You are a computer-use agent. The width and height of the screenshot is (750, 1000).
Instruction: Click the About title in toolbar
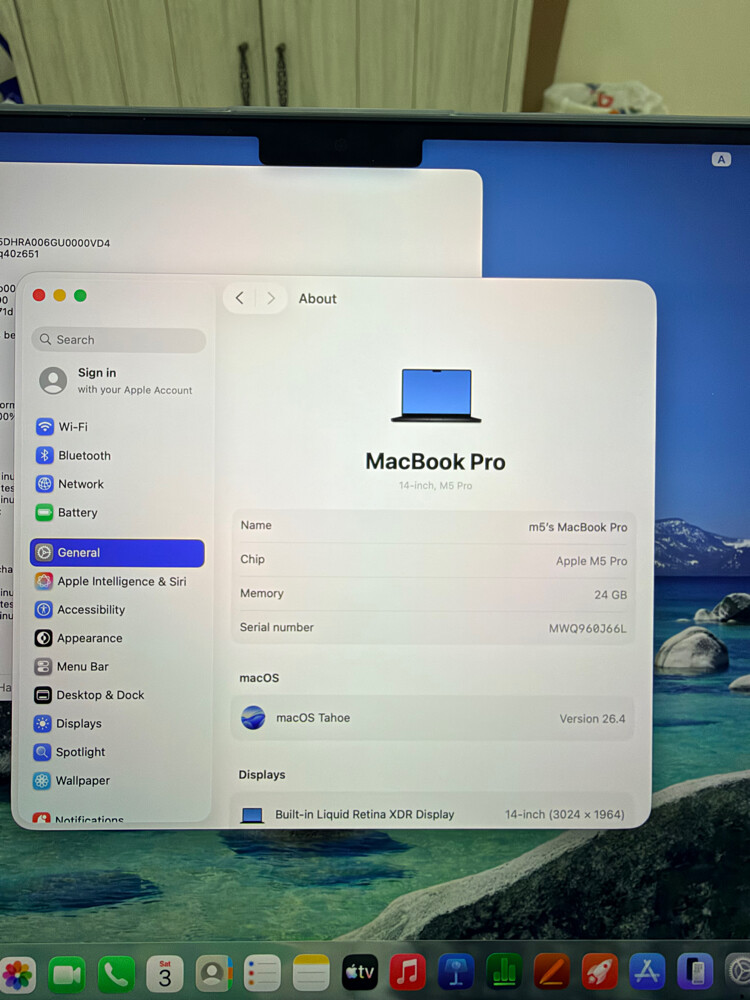318,298
